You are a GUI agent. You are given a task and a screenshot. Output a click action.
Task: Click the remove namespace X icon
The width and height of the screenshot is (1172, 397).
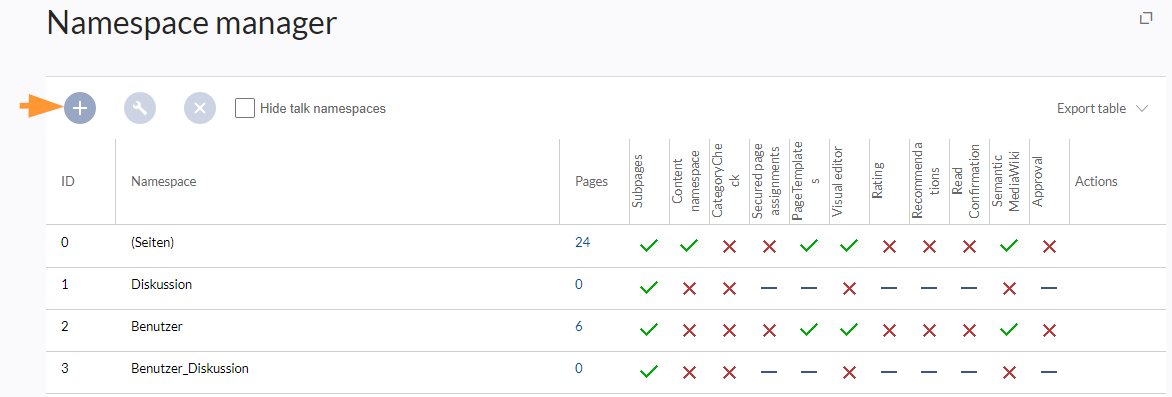point(200,108)
